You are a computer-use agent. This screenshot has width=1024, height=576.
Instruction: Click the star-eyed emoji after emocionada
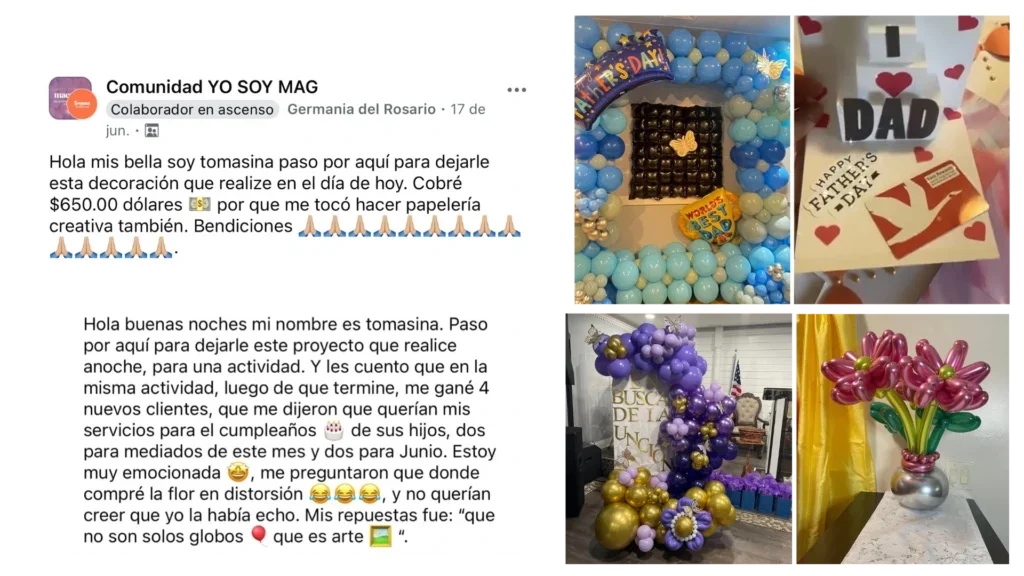point(238,472)
